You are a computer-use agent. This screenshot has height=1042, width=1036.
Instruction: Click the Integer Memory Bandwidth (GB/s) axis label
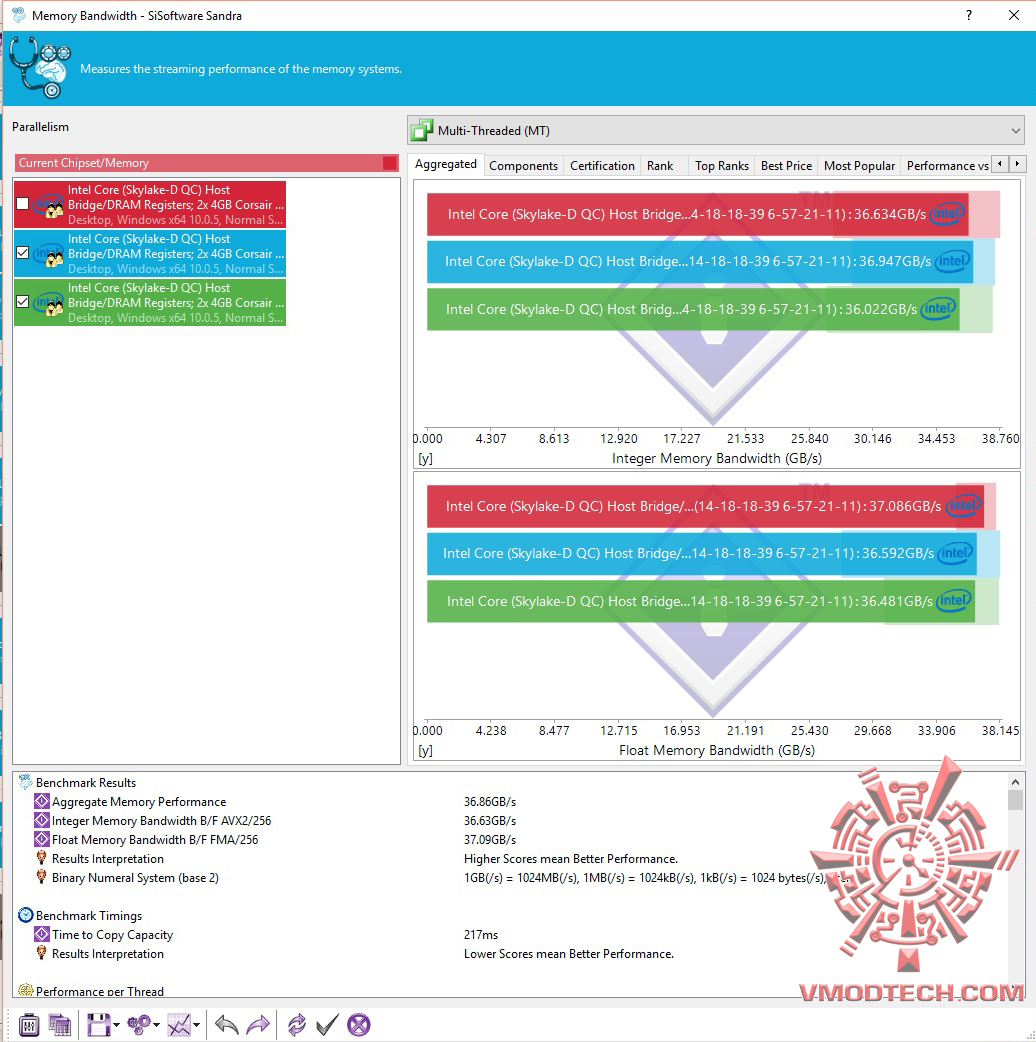tap(716, 458)
